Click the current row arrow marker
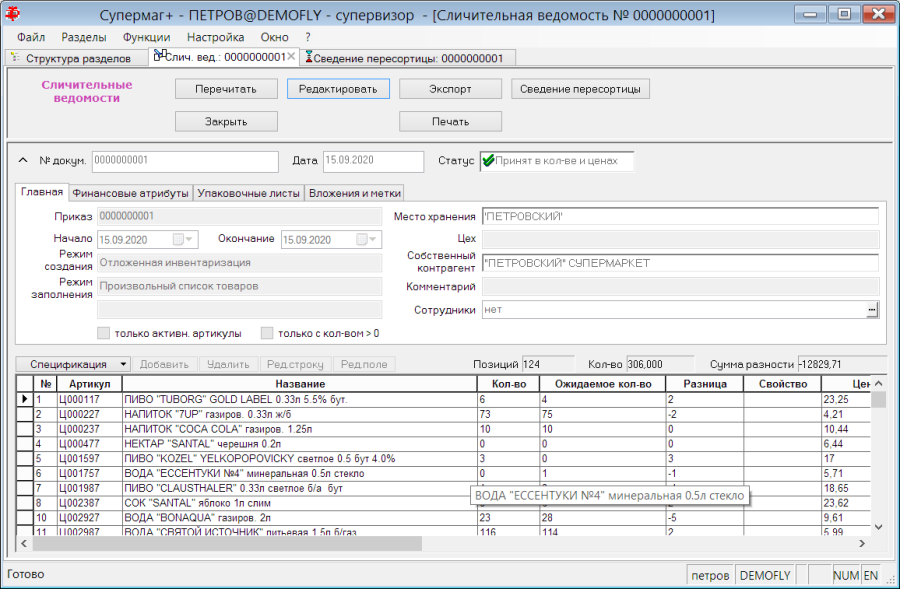The height and width of the screenshot is (589, 900). (x=25, y=399)
